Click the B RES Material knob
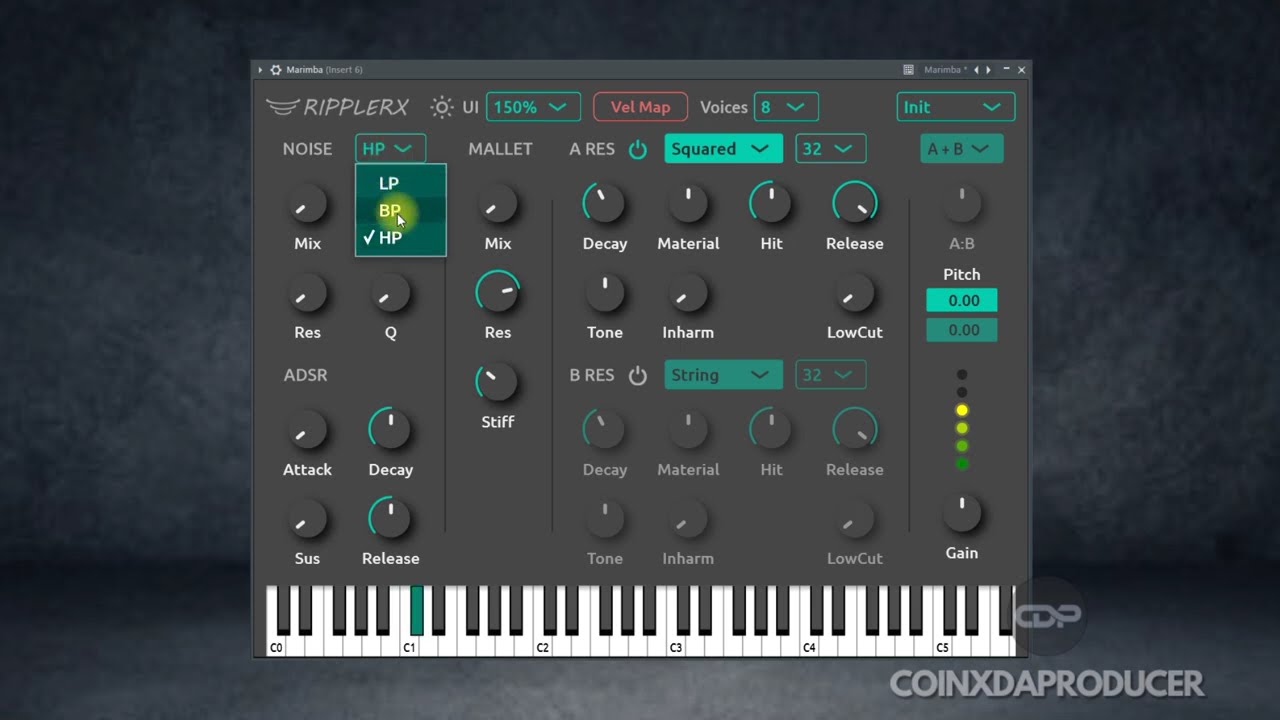 688,430
